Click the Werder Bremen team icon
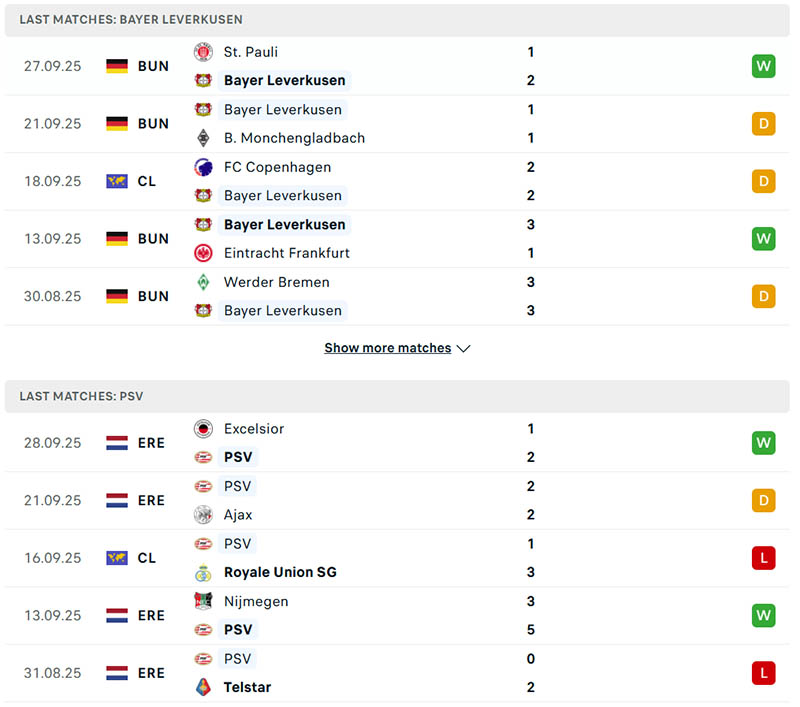The image size is (800, 707). click(203, 282)
